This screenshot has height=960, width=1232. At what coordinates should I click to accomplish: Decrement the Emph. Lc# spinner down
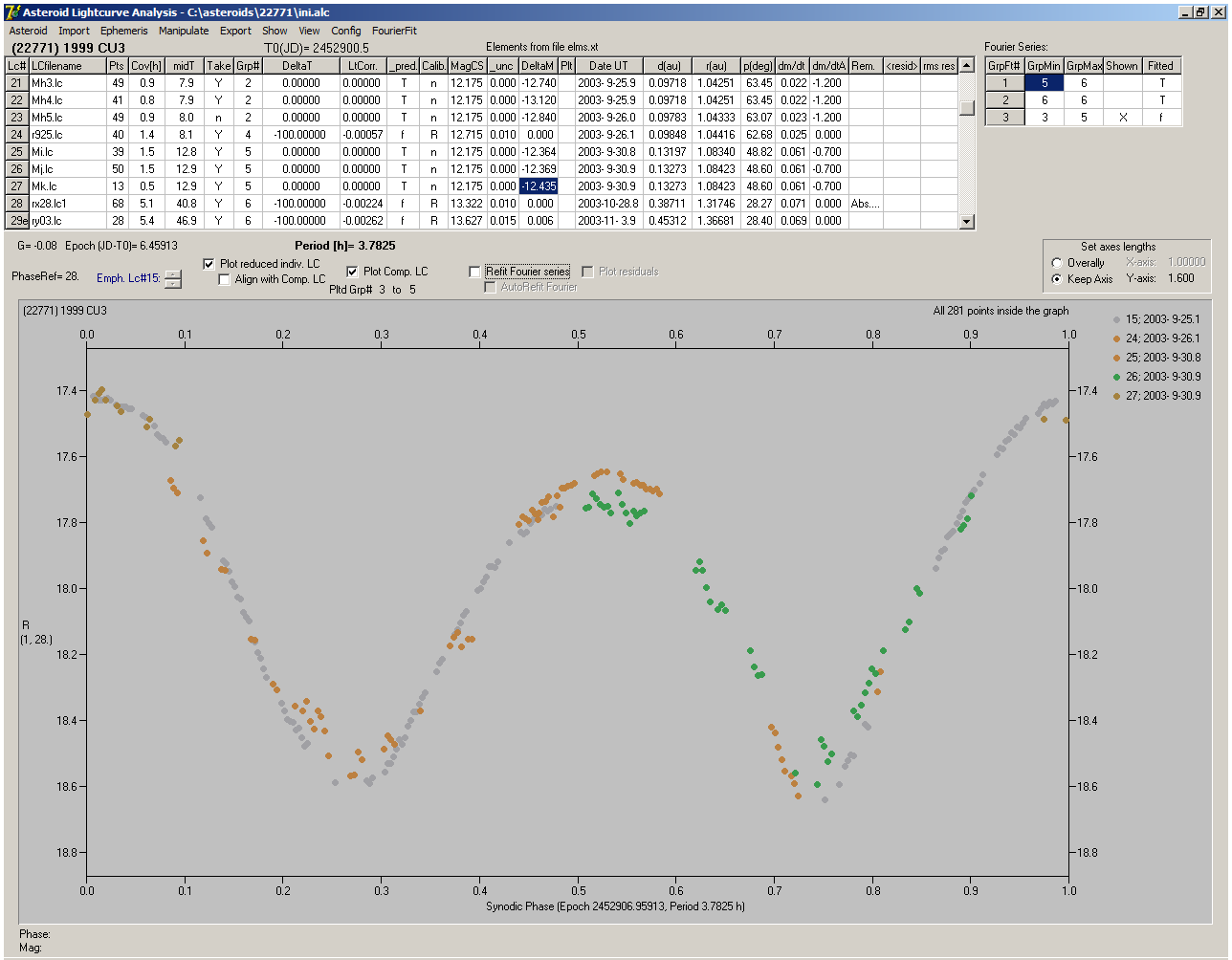tap(172, 283)
